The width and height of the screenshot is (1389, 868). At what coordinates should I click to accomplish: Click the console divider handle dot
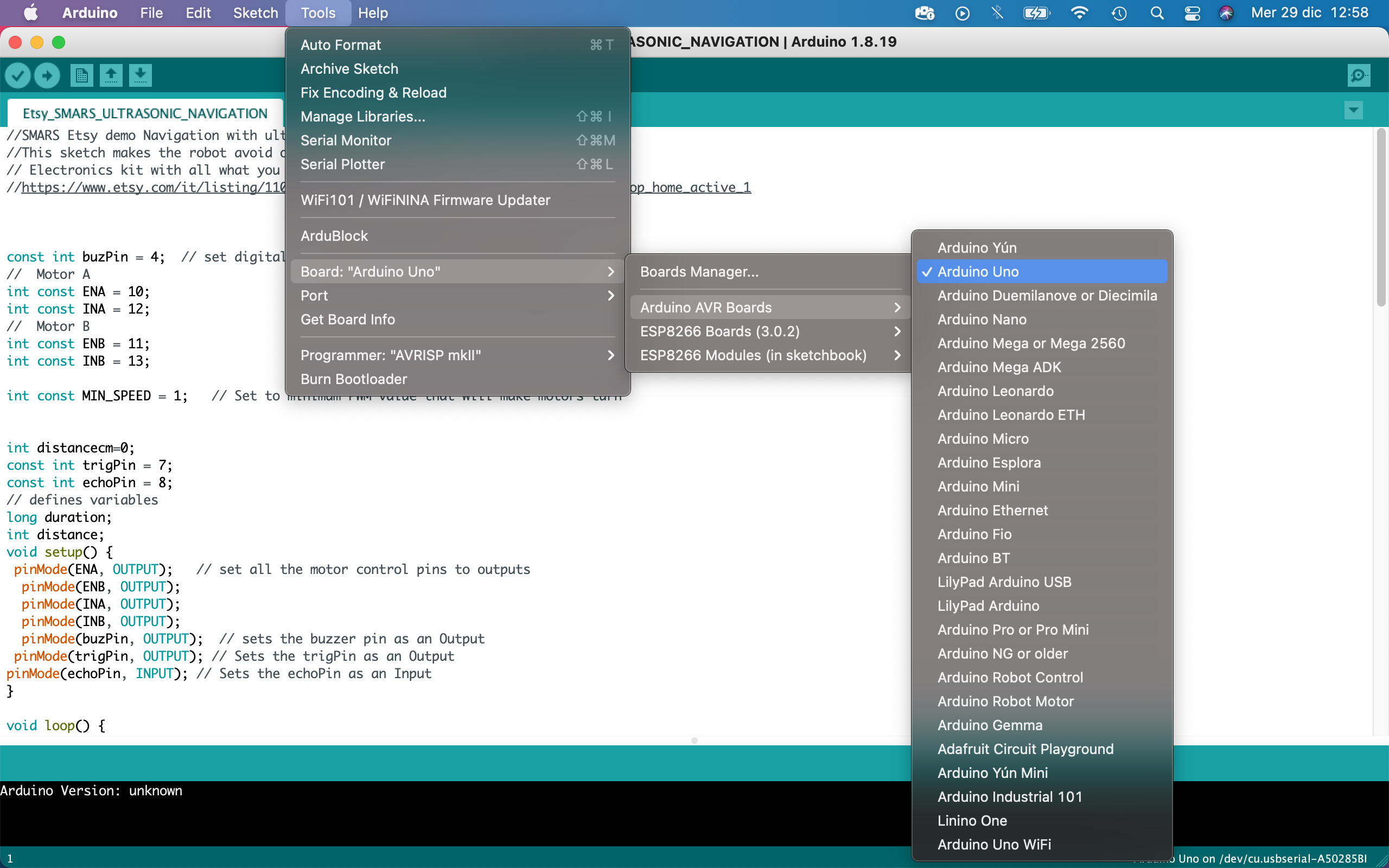coord(694,741)
